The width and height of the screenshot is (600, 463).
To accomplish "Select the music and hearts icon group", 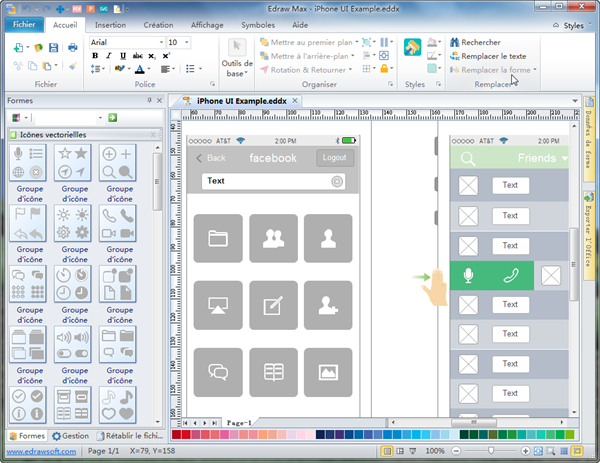I will click(117, 407).
